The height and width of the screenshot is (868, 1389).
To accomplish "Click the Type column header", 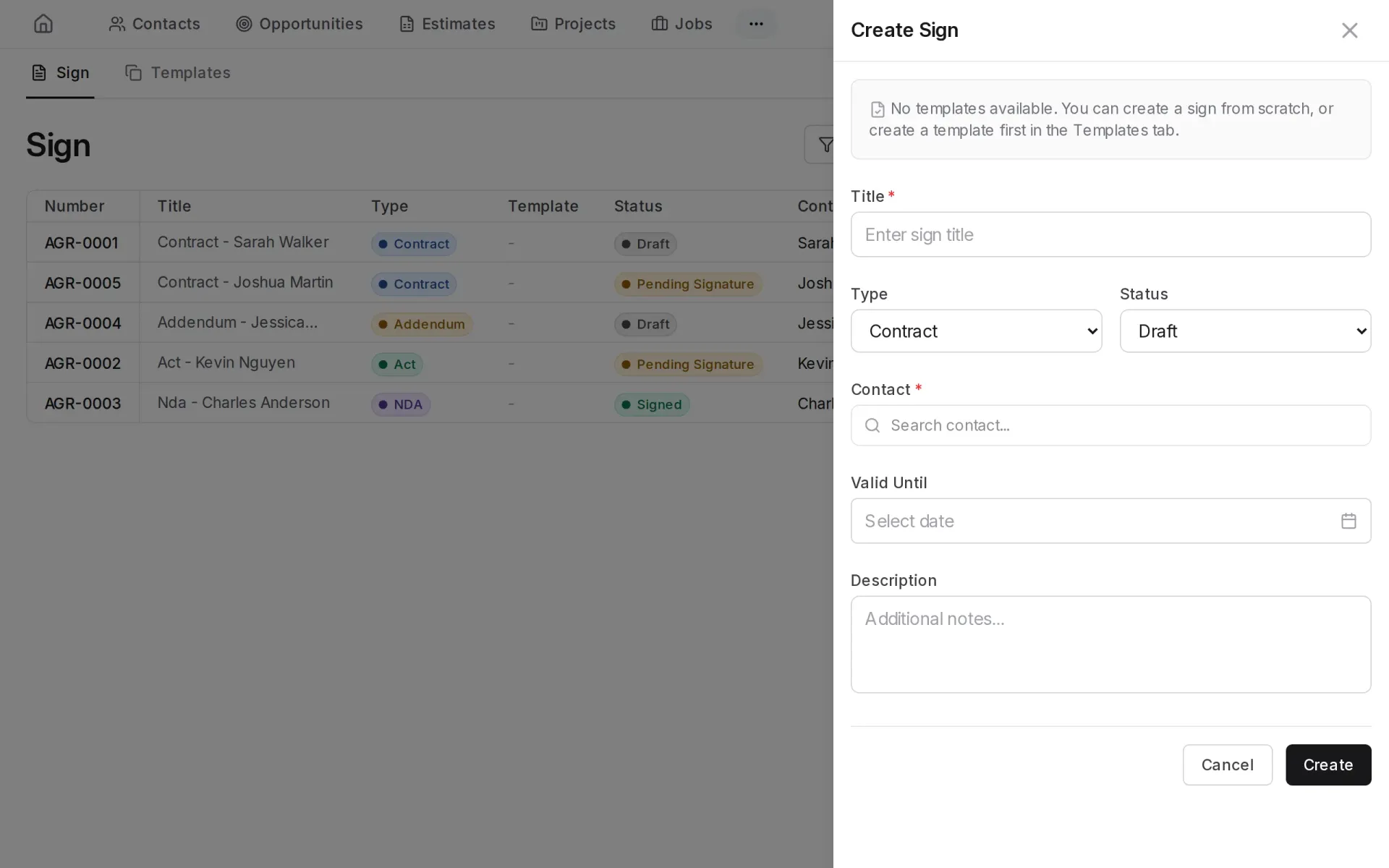I will (390, 206).
